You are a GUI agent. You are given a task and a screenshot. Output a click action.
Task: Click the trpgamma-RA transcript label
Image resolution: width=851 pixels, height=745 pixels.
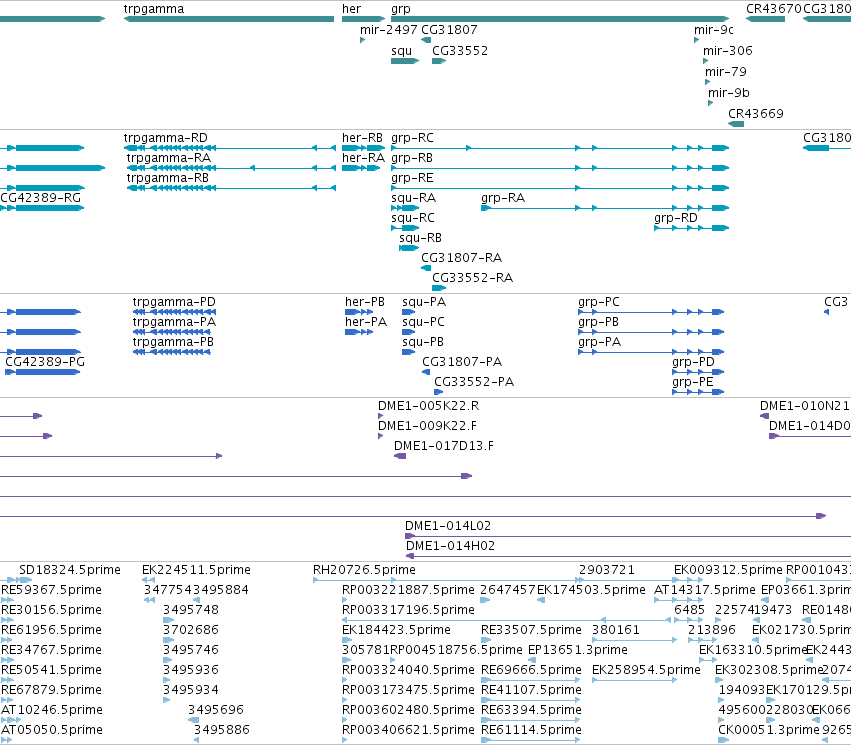click(x=169, y=158)
